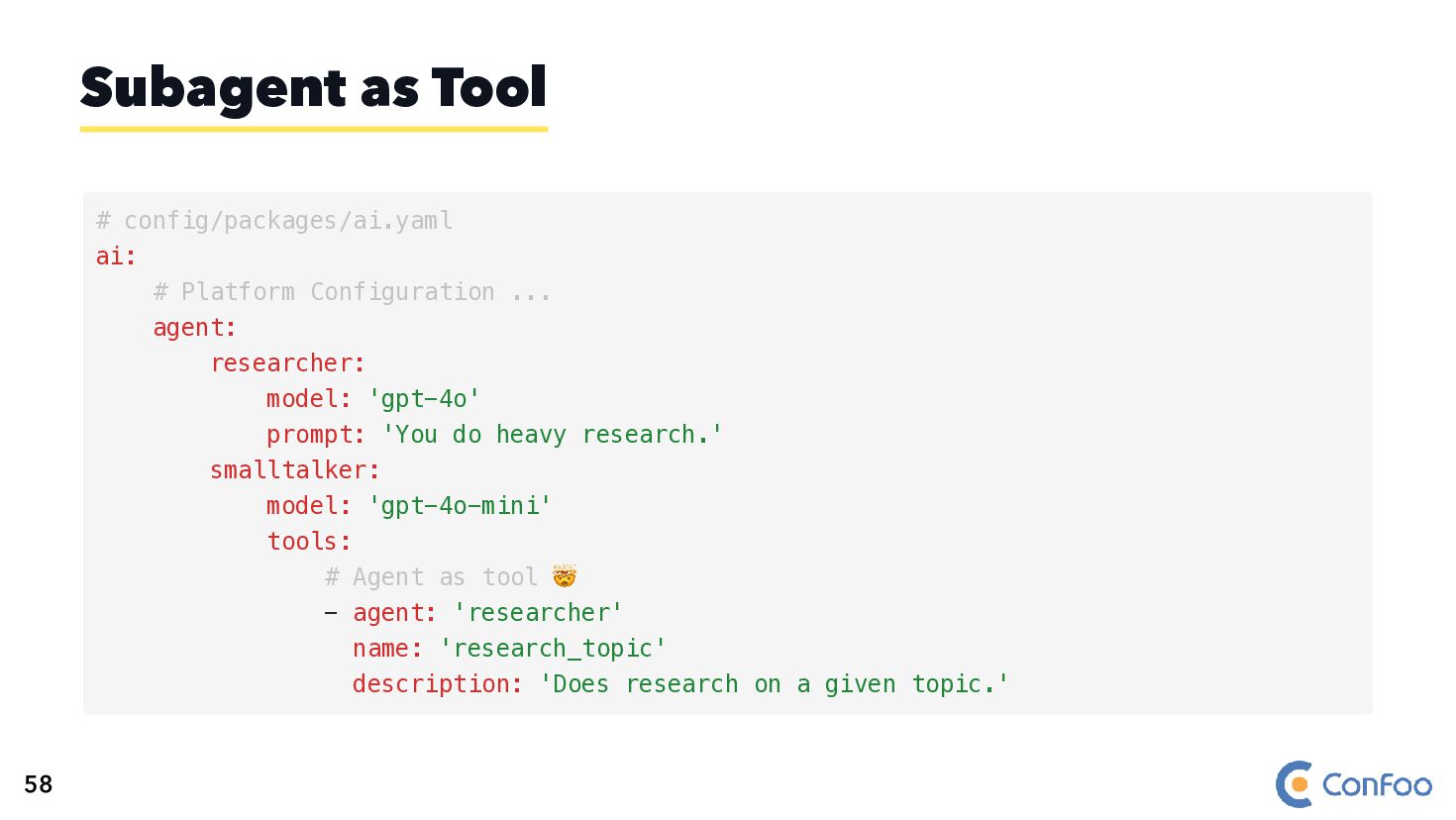Click the yellow underline beneath title
Image resolution: width=1456 pixels, height=820 pixels.
tap(314, 129)
